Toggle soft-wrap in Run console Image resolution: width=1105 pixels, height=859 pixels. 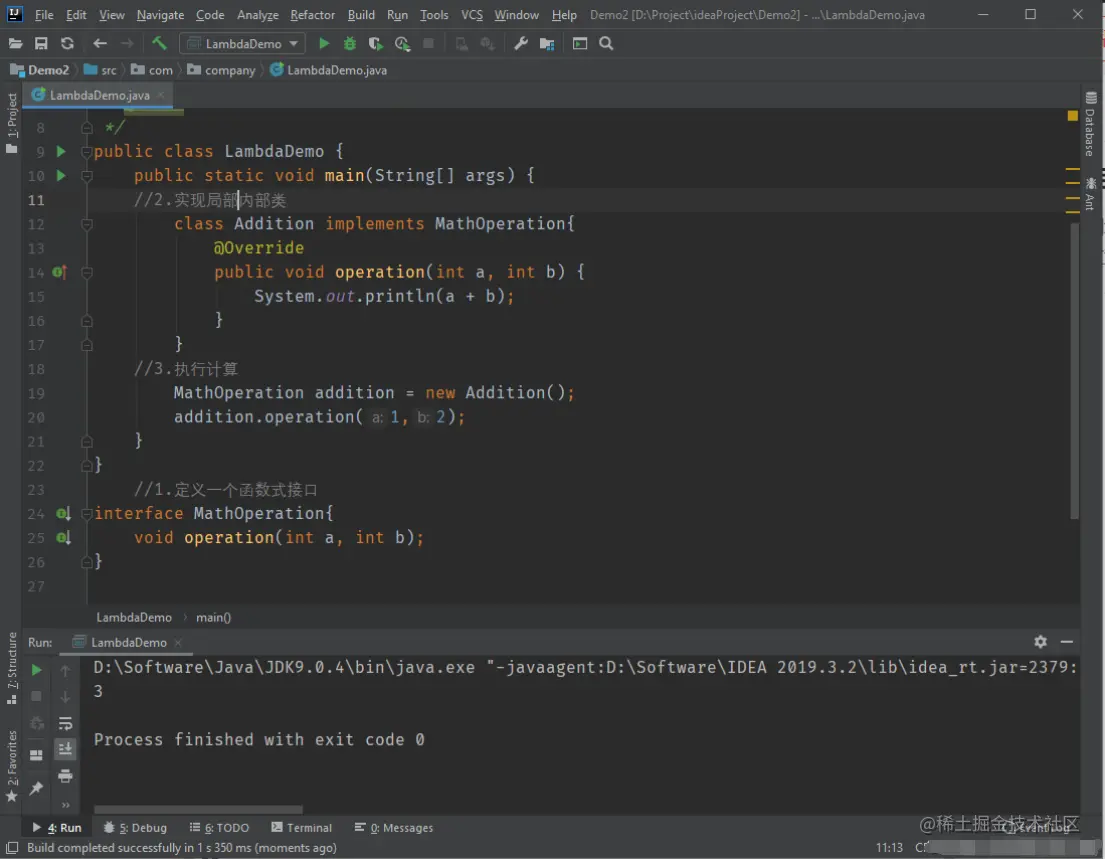(66, 724)
